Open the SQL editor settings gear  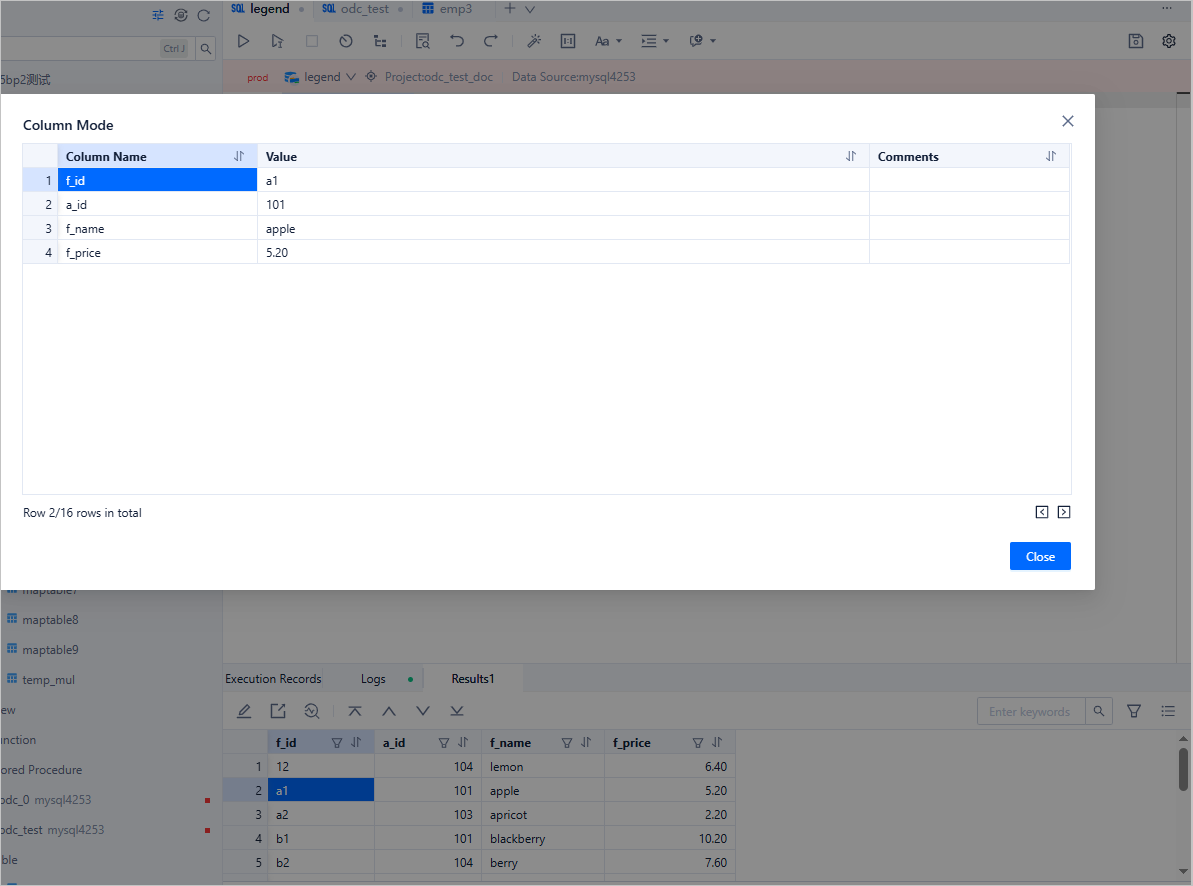(x=1168, y=41)
